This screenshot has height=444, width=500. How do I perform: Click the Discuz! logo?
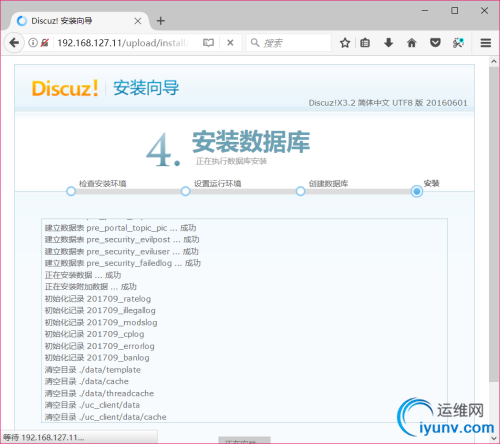click(65, 88)
